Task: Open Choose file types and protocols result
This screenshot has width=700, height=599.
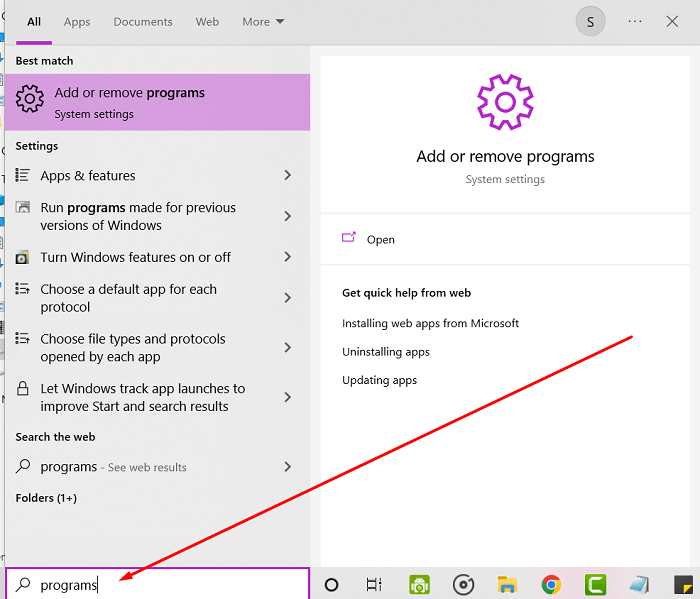Action: [x=158, y=348]
